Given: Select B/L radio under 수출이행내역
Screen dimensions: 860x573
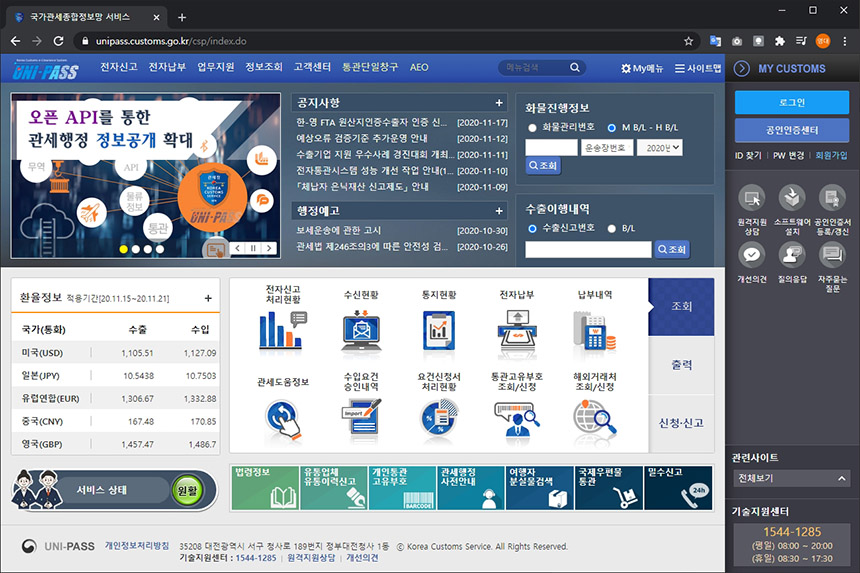Looking at the screenshot, I should click(x=612, y=229).
